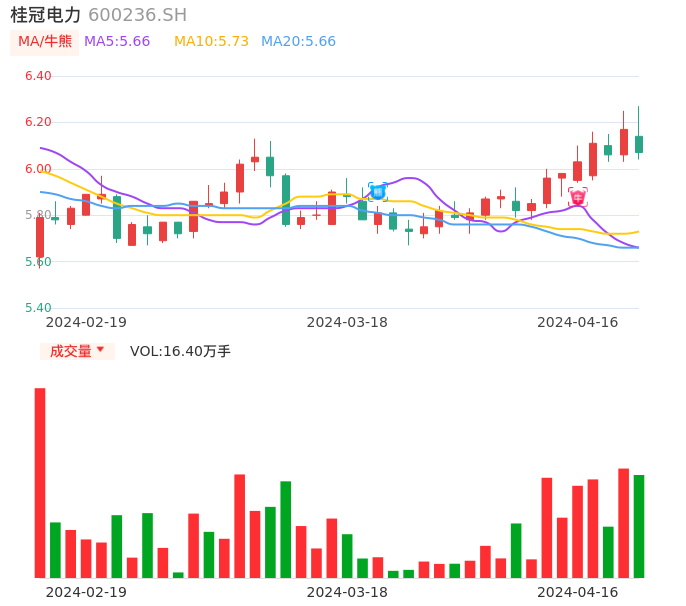Click the MA5:5.66 legend label
This screenshot has width=686, height=606.
pyautogui.click(x=117, y=42)
